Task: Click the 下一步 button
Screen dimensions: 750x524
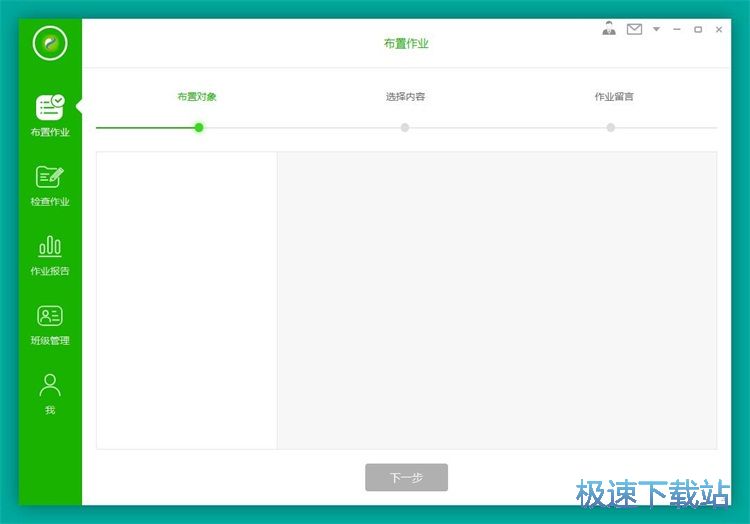Action: 407,477
